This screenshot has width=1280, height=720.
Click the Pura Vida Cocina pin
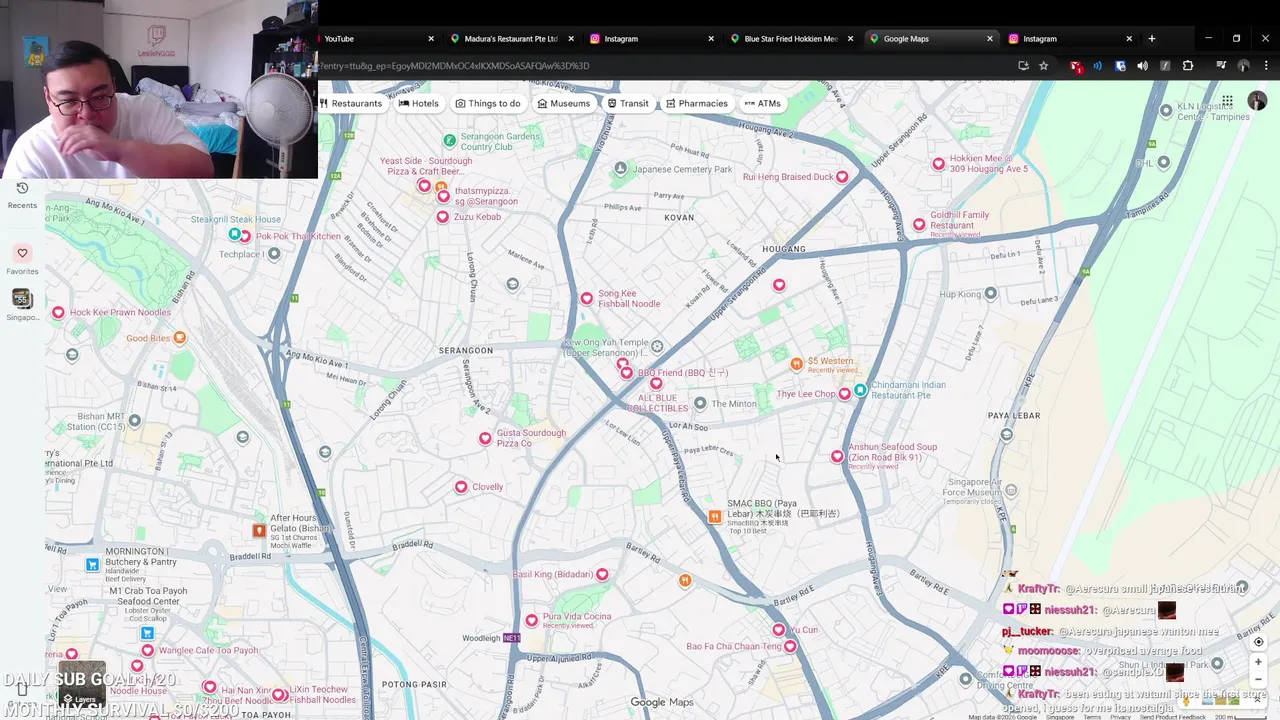[532, 620]
